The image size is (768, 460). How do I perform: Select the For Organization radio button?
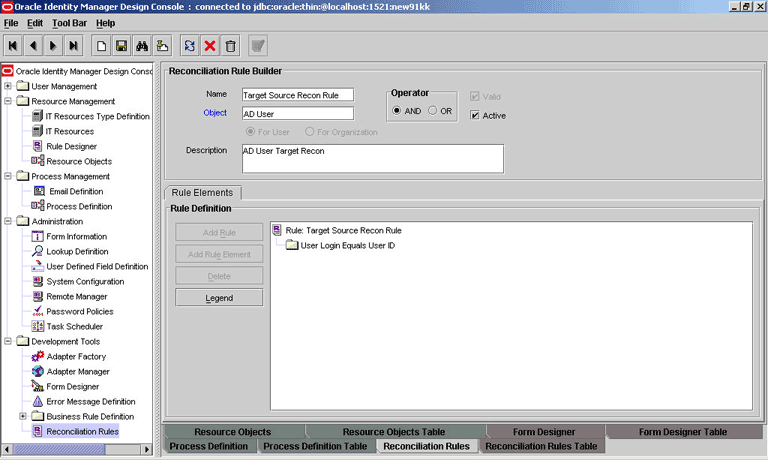(x=310, y=132)
